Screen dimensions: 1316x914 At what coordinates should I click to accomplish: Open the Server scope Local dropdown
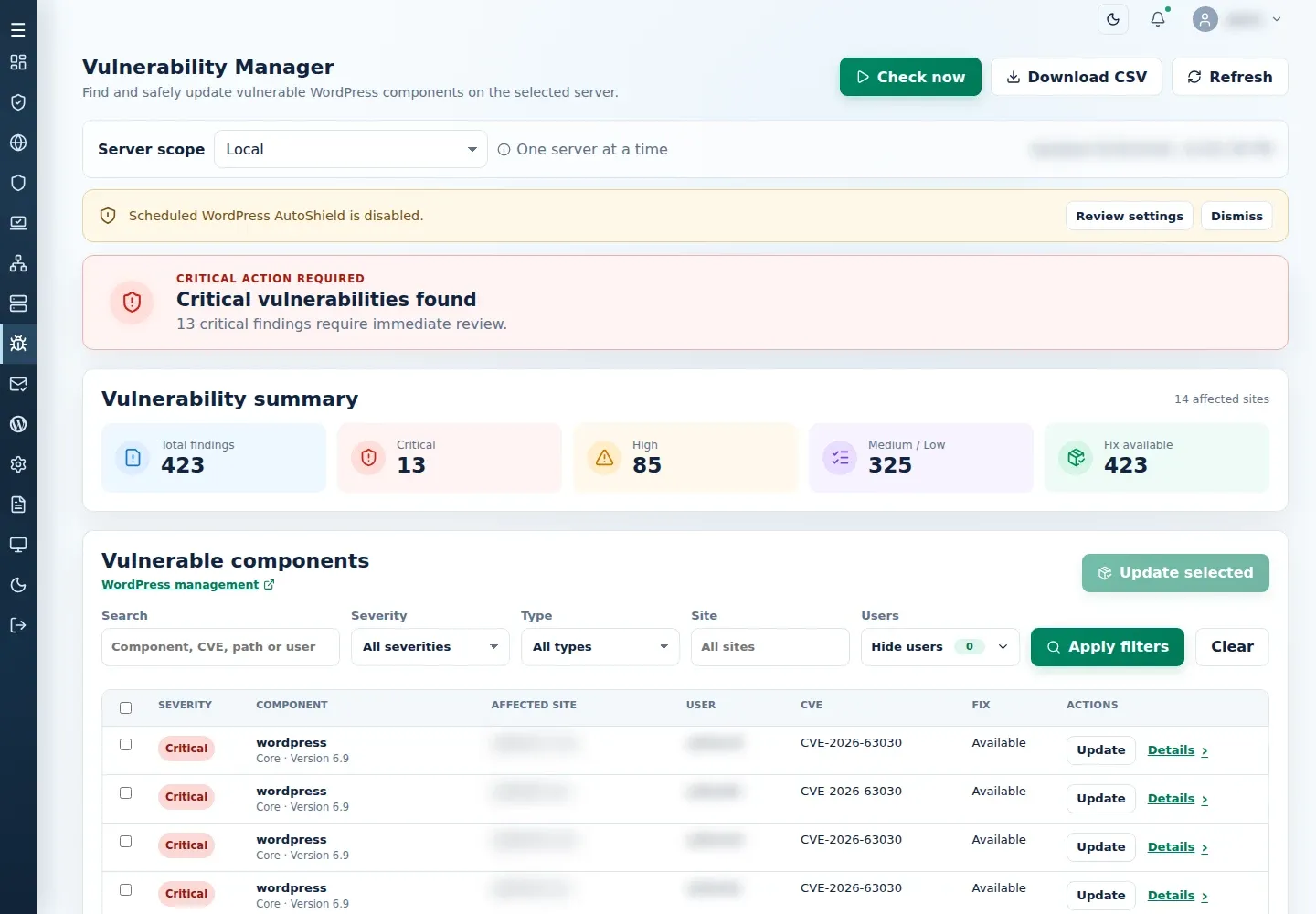[351, 149]
